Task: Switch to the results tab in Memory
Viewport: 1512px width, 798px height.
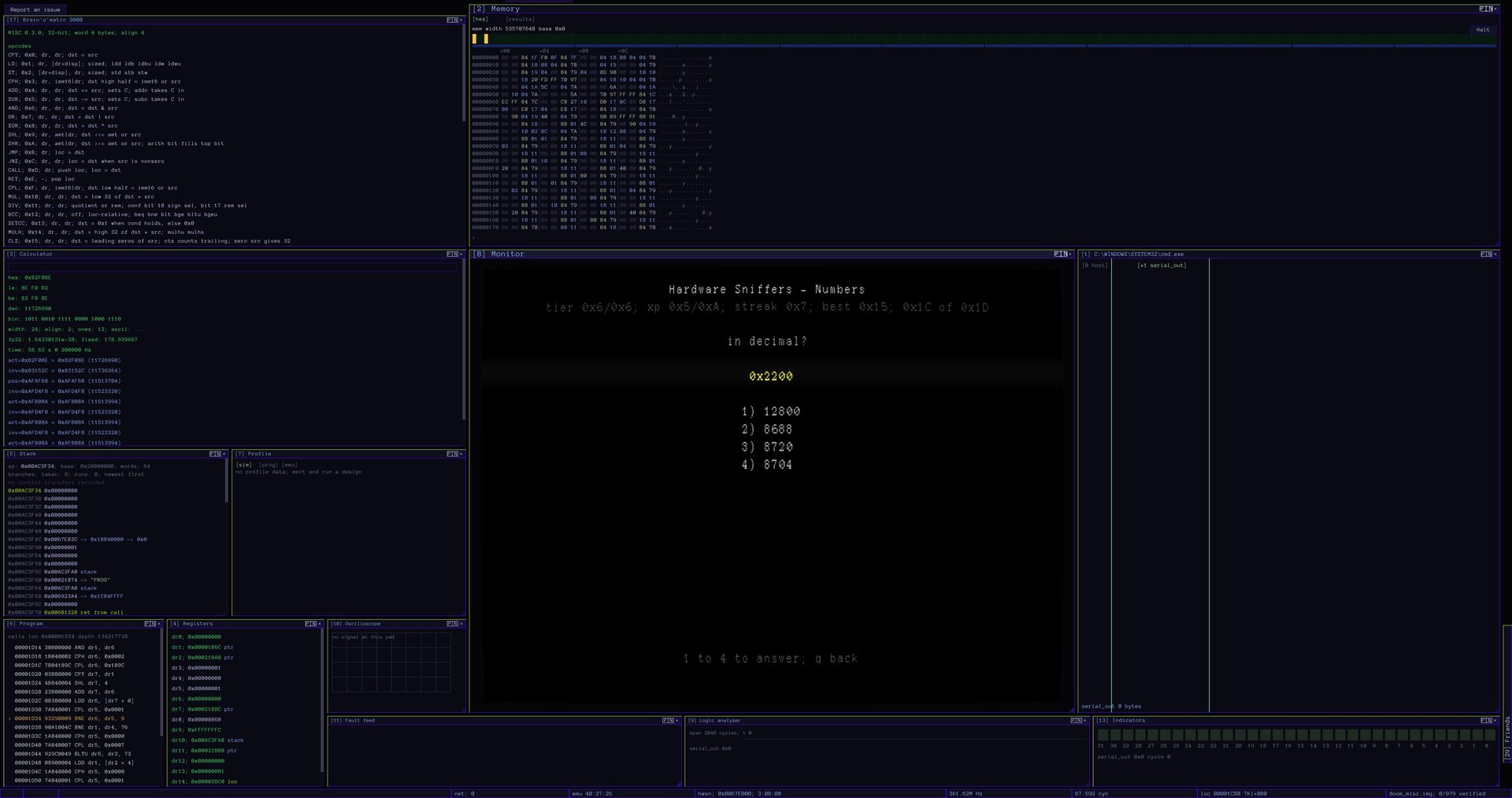Action: 521,19
